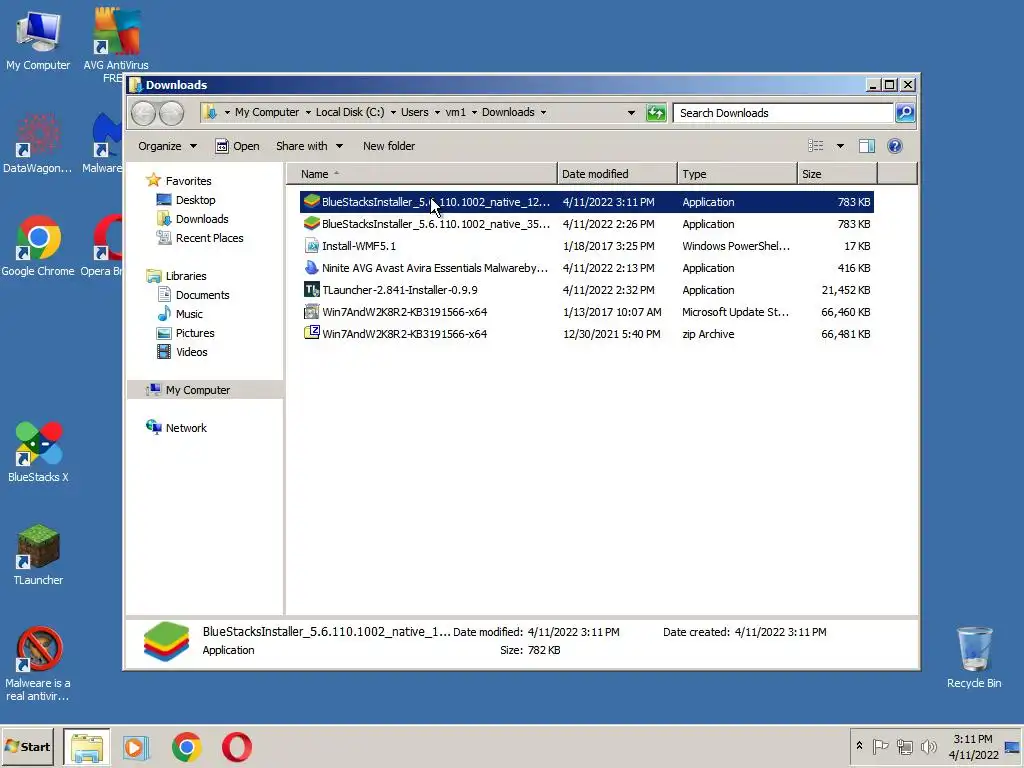Expand the Organize menu
This screenshot has width=1024, height=768.
coord(167,146)
